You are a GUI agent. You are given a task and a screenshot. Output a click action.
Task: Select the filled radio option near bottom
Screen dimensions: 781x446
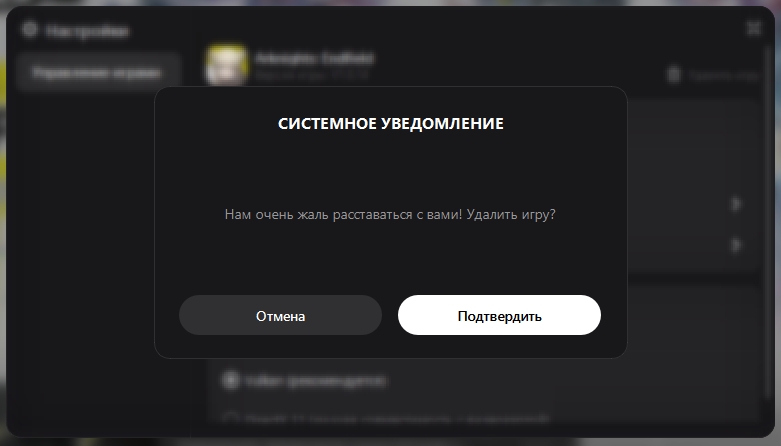(x=230, y=380)
